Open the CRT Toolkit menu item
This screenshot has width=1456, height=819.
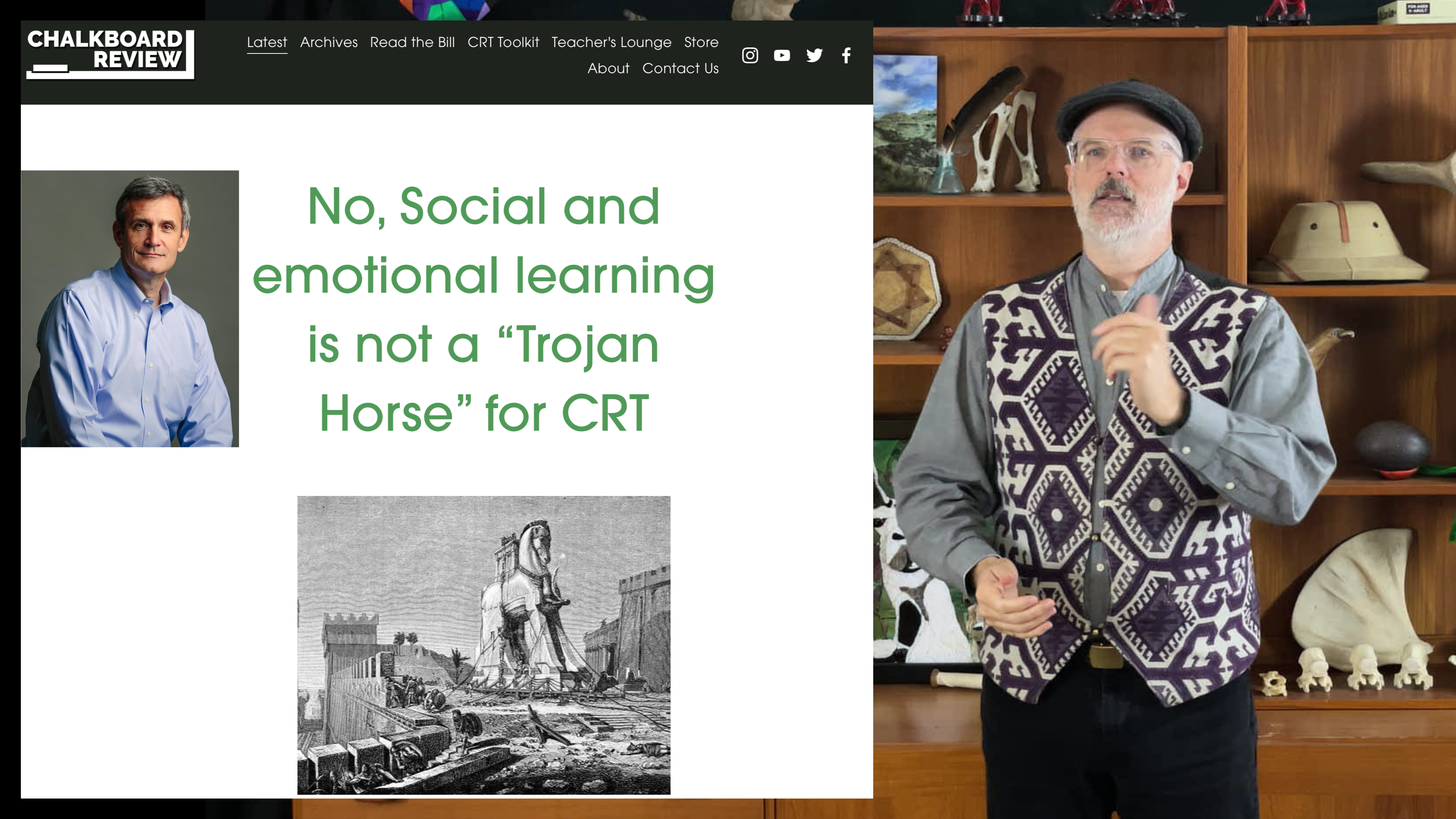coord(503,42)
